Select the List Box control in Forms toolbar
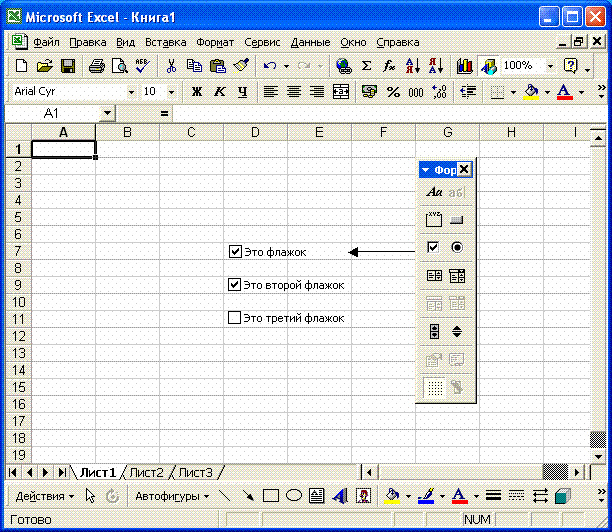The image size is (612, 532). click(434, 276)
